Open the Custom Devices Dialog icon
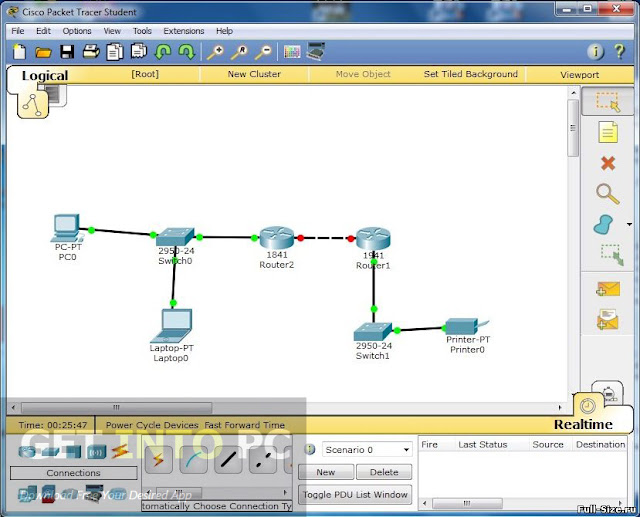The width and height of the screenshot is (640, 517). tap(316, 51)
